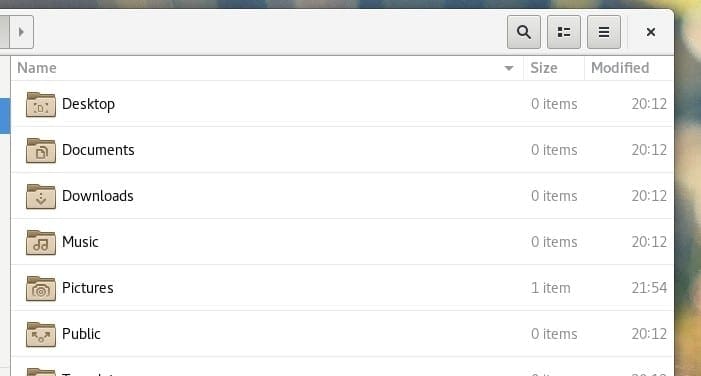Toggle the list view mode button
This screenshot has width=701, height=376.
(x=564, y=32)
